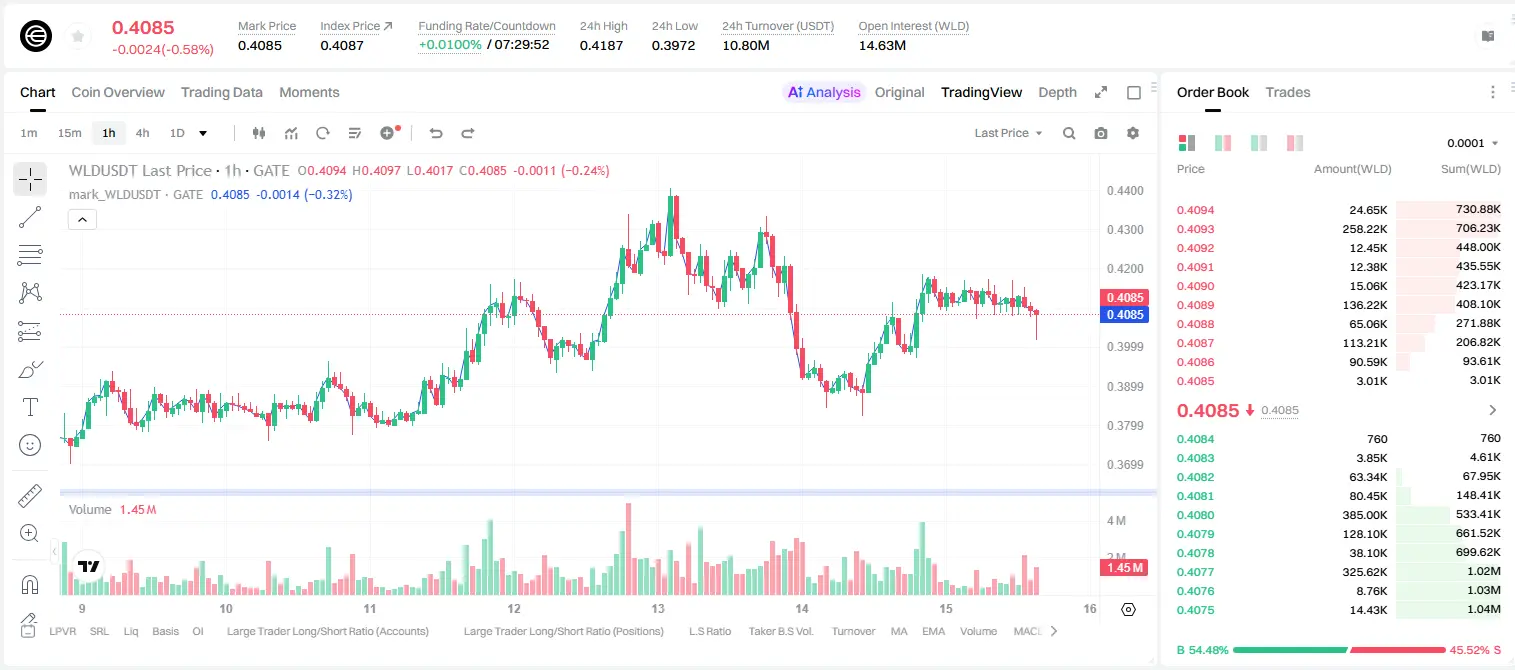
Task: Select the trend line drawing tool
Action: 30,217
